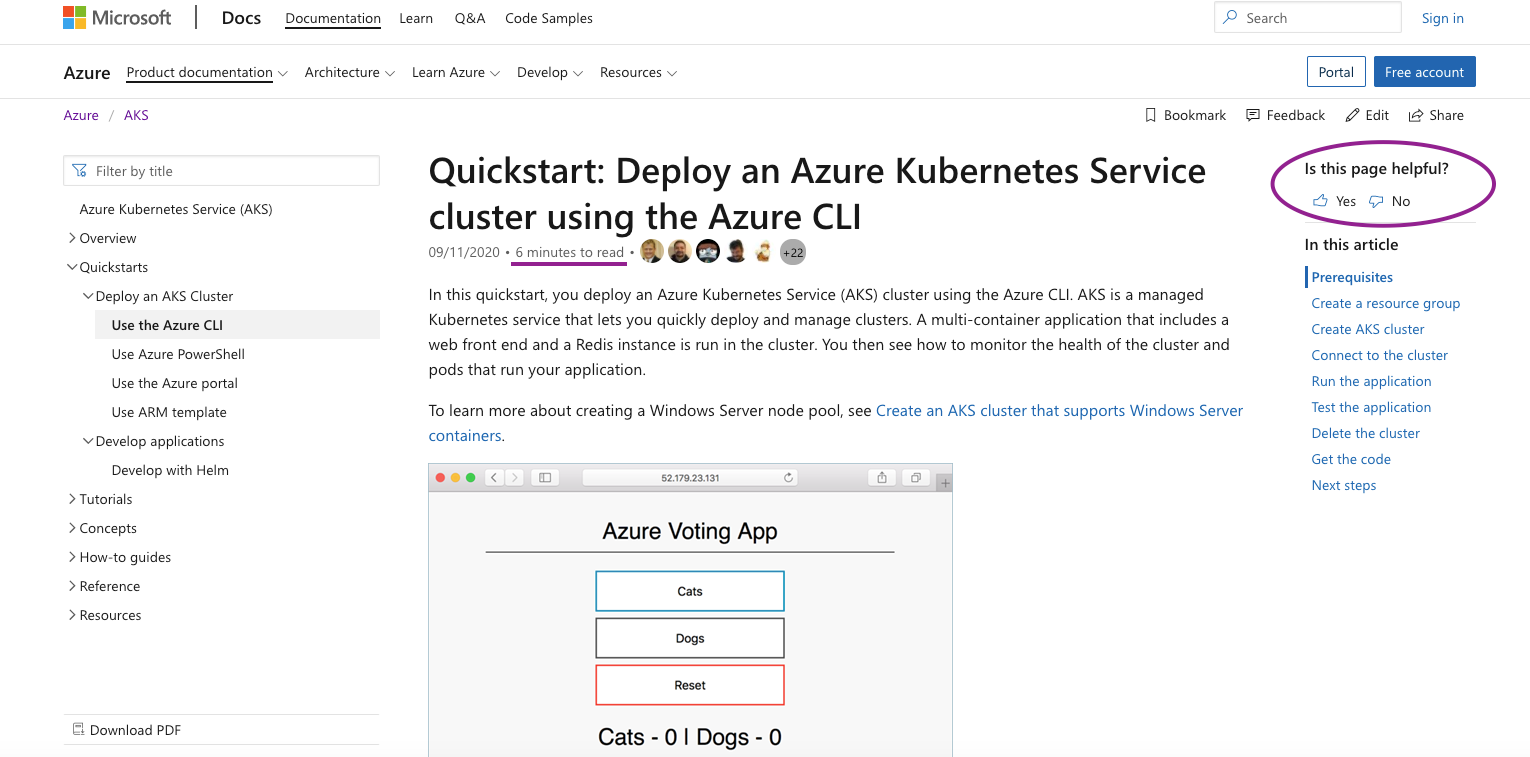Screen dimensions: 1530x757
Task: Open the Develop dropdown menu
Action: click(550, 72)
